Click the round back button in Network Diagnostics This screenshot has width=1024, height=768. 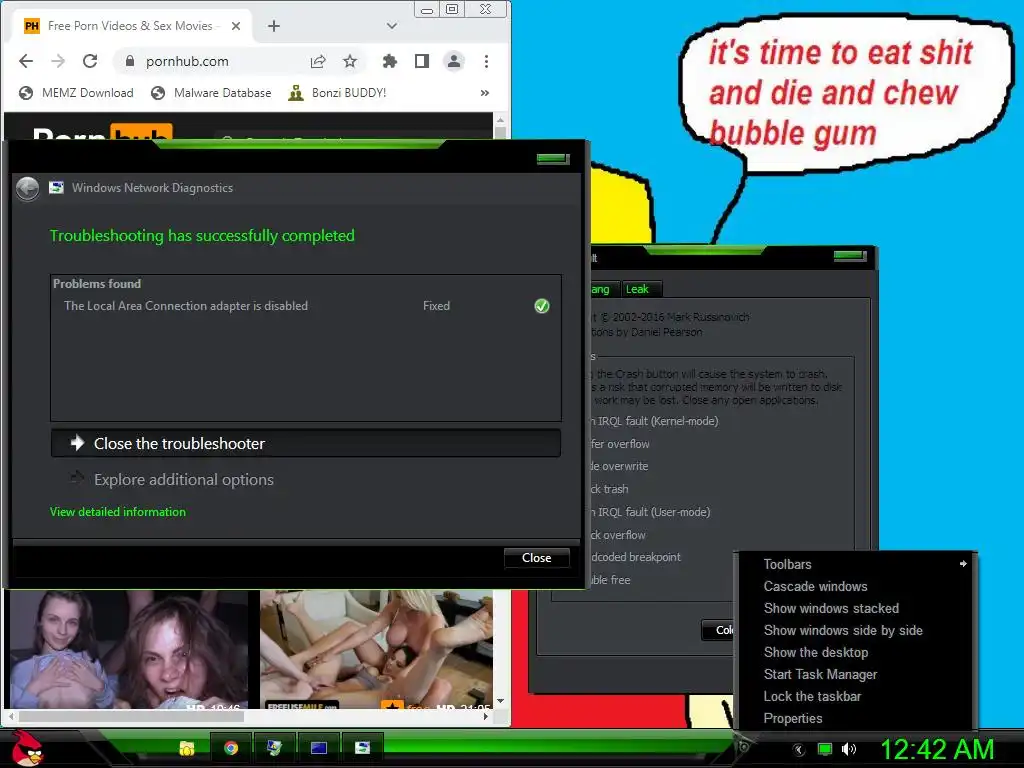[27, 189]
